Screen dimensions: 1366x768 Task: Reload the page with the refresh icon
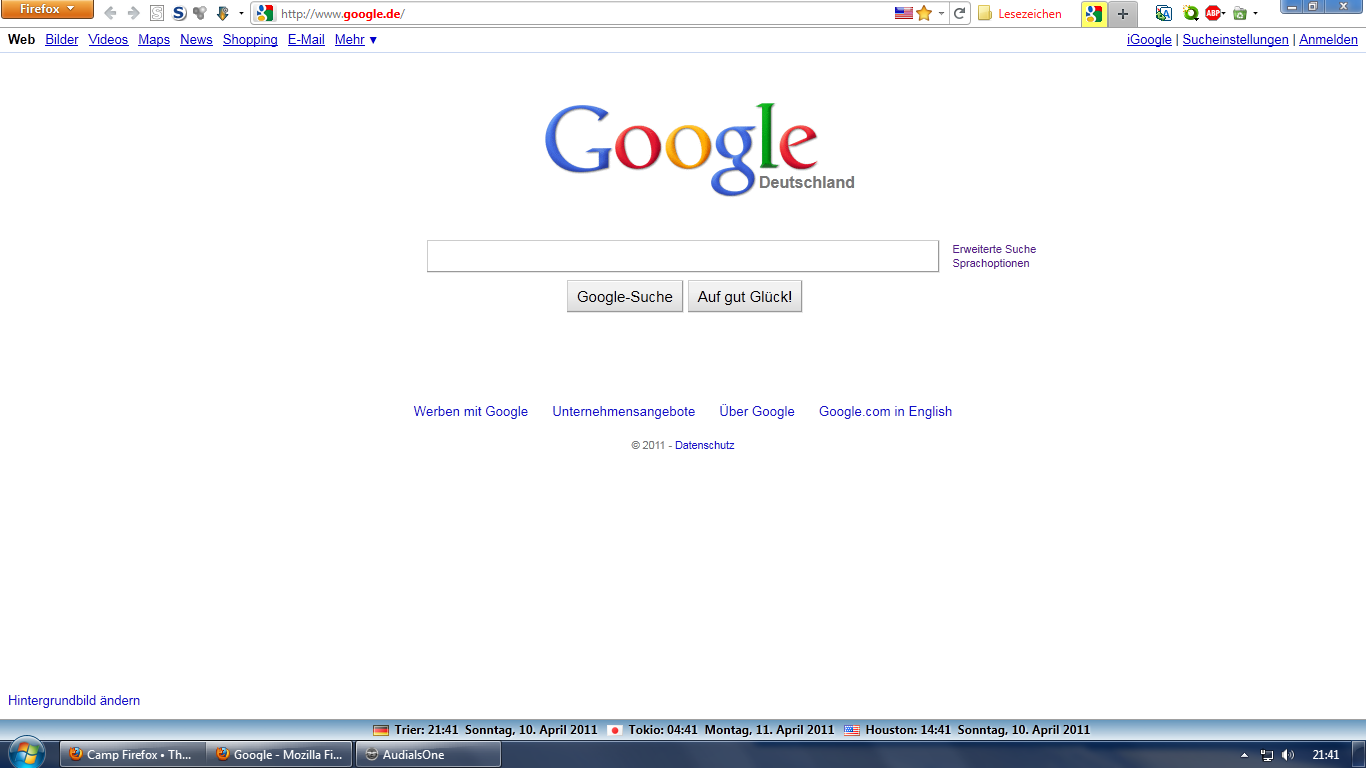tap(960, 14)
